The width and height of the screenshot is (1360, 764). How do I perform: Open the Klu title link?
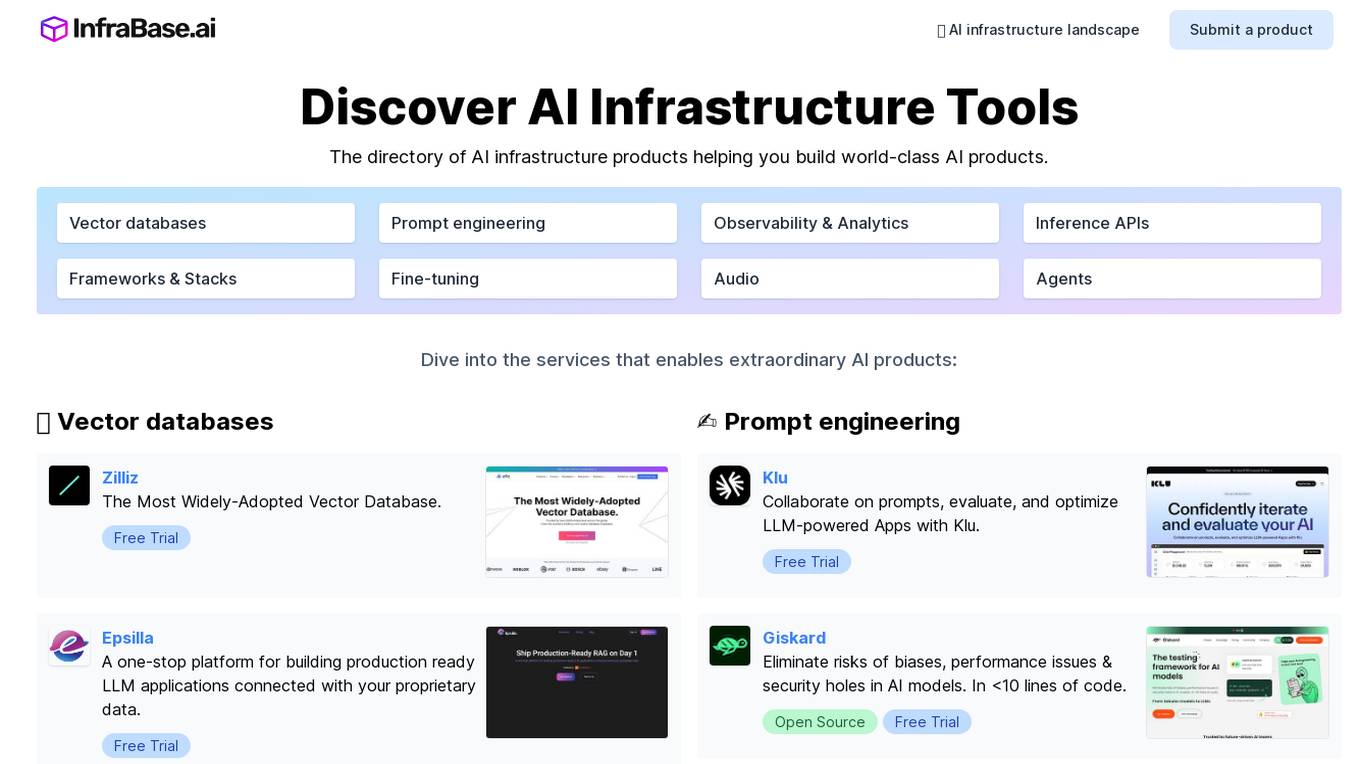[x=775, y=478]
